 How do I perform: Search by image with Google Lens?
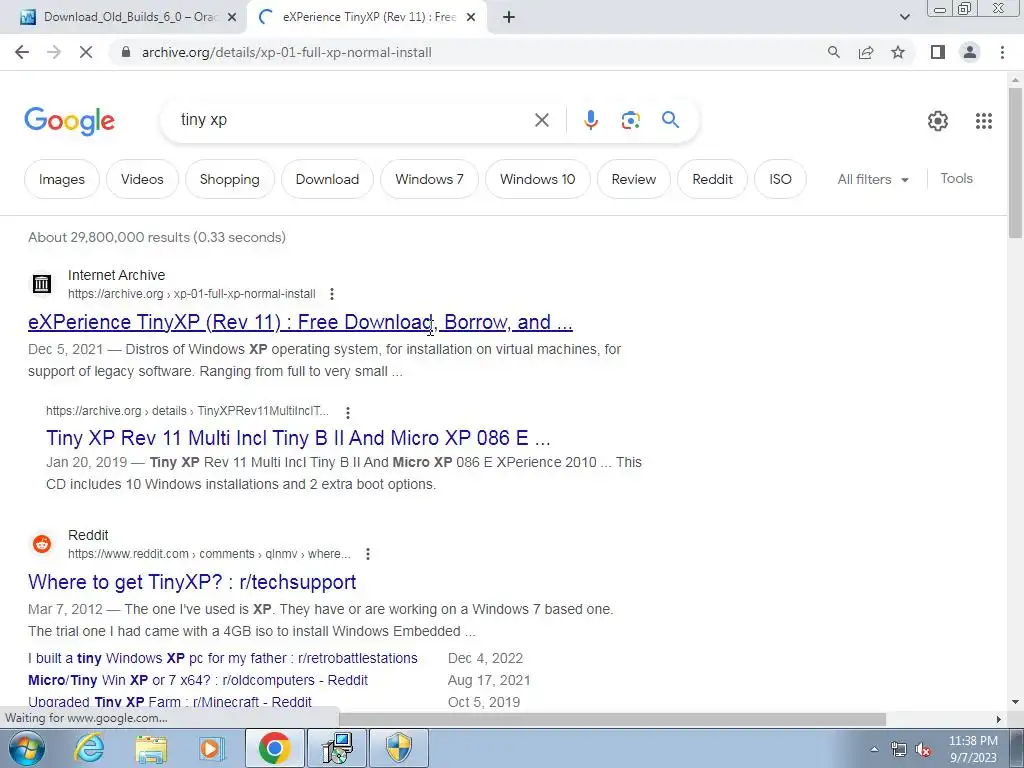pos(630,120)
